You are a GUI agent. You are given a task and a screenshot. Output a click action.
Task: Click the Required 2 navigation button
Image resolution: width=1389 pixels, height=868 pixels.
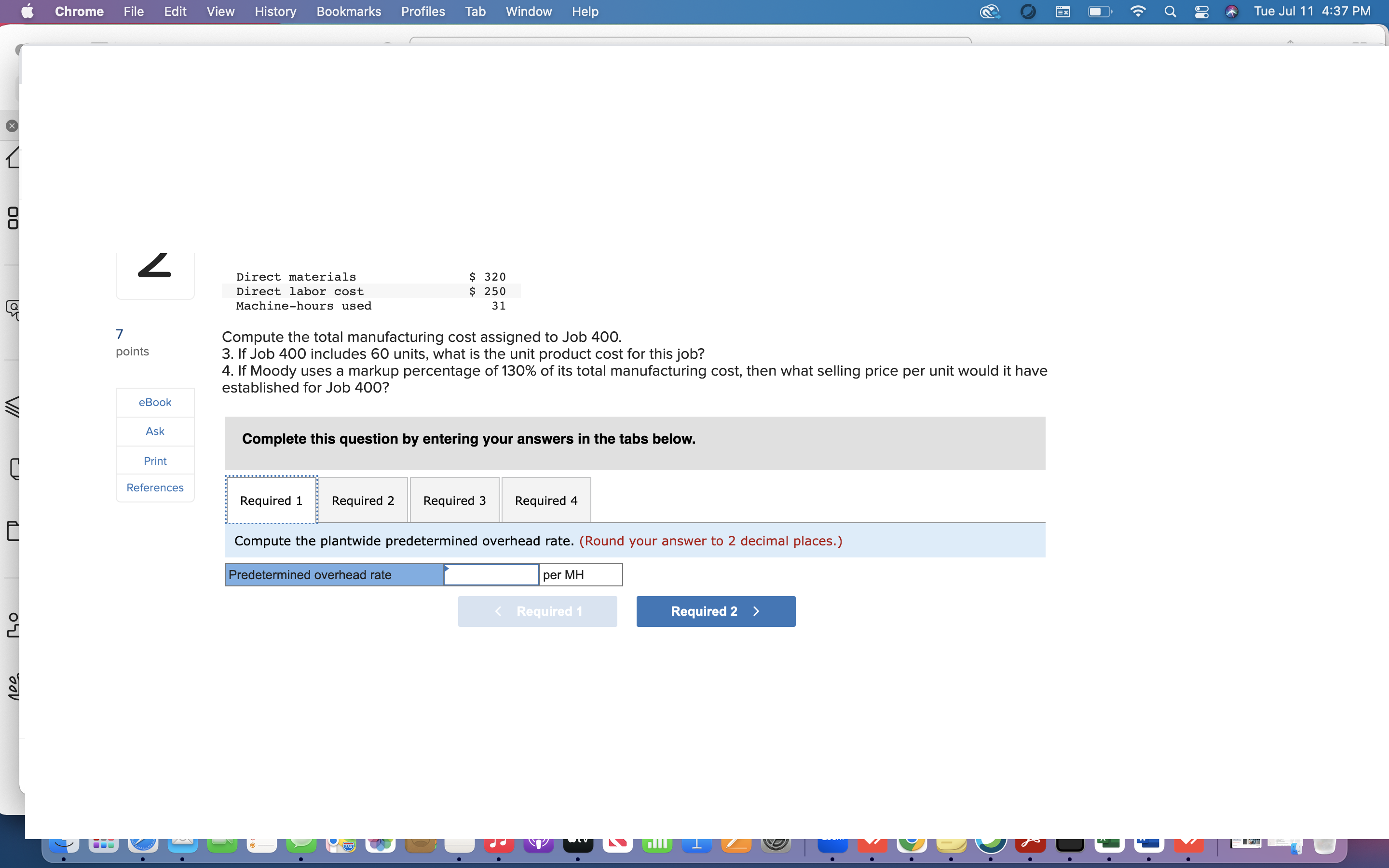tap(716, 611)
